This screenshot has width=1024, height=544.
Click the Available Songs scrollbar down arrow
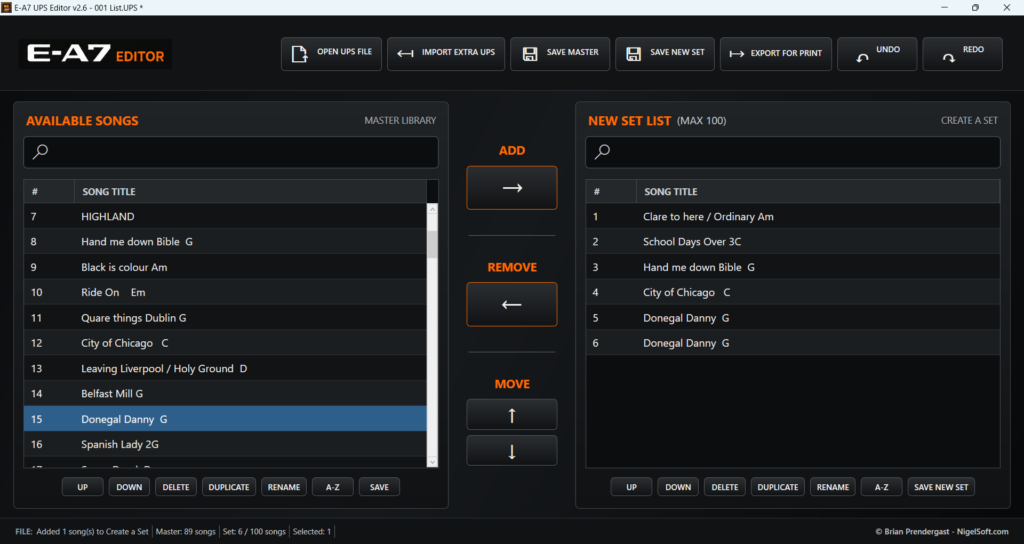(432, 462)
